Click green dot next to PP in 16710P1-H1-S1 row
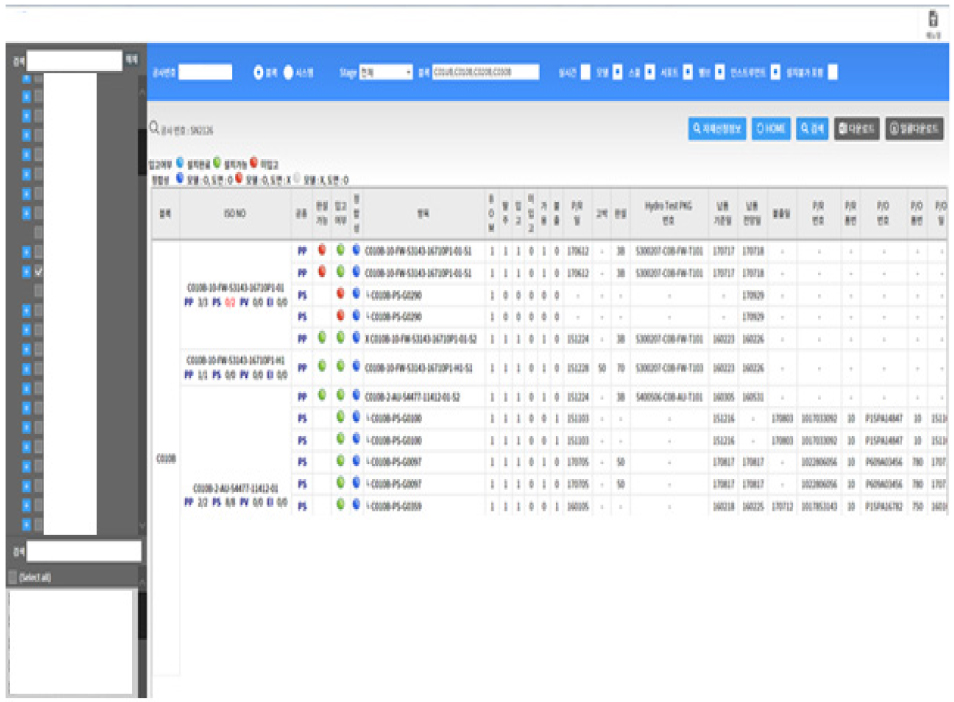Image resolution: width=954 pixels, height=702 pixels. (322, 366)
